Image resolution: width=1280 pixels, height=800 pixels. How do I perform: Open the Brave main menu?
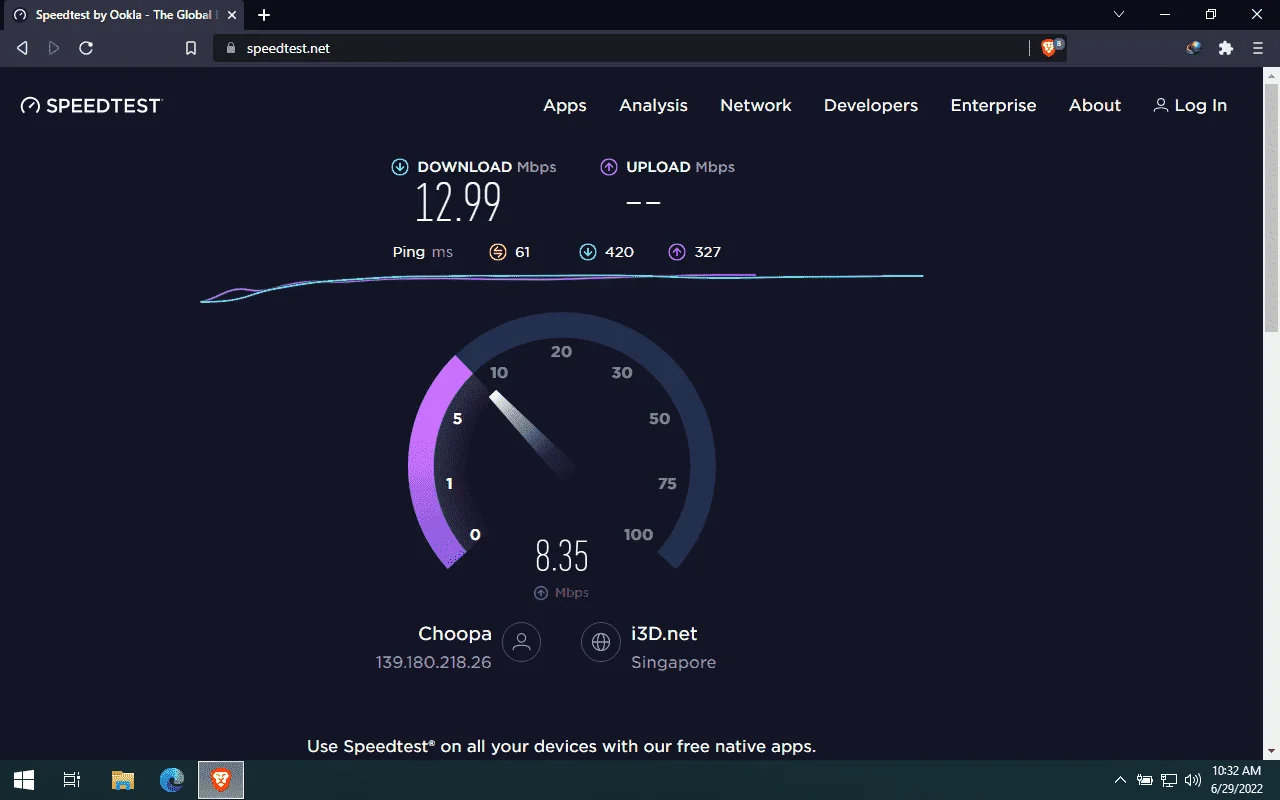tap(1258, 48)
